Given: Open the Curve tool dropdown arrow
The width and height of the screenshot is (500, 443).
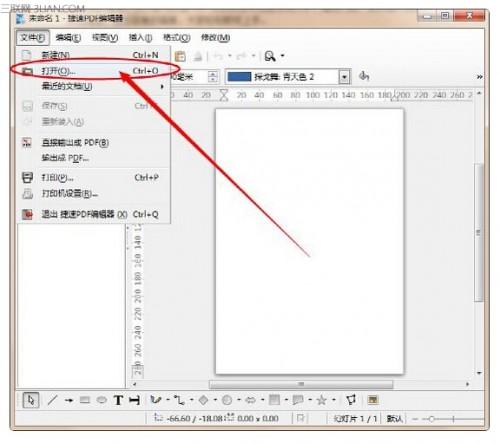Looking at the screenshot, I should coord(168,400).
